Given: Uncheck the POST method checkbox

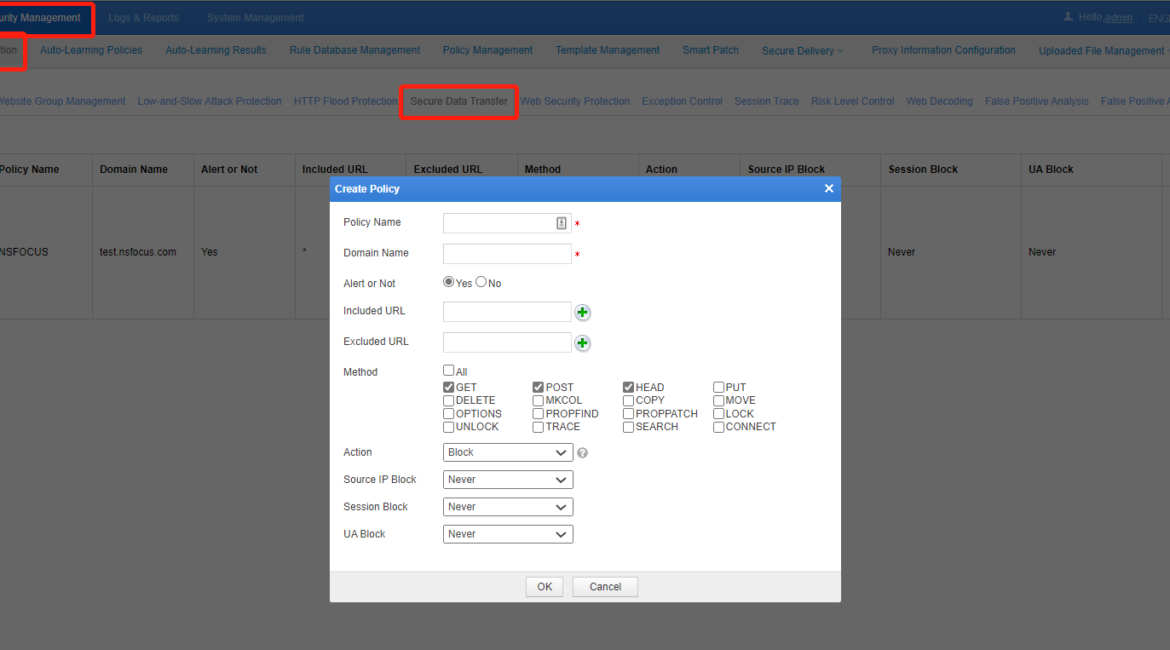Looking at the screenshot, I should (x=537, y=387).
